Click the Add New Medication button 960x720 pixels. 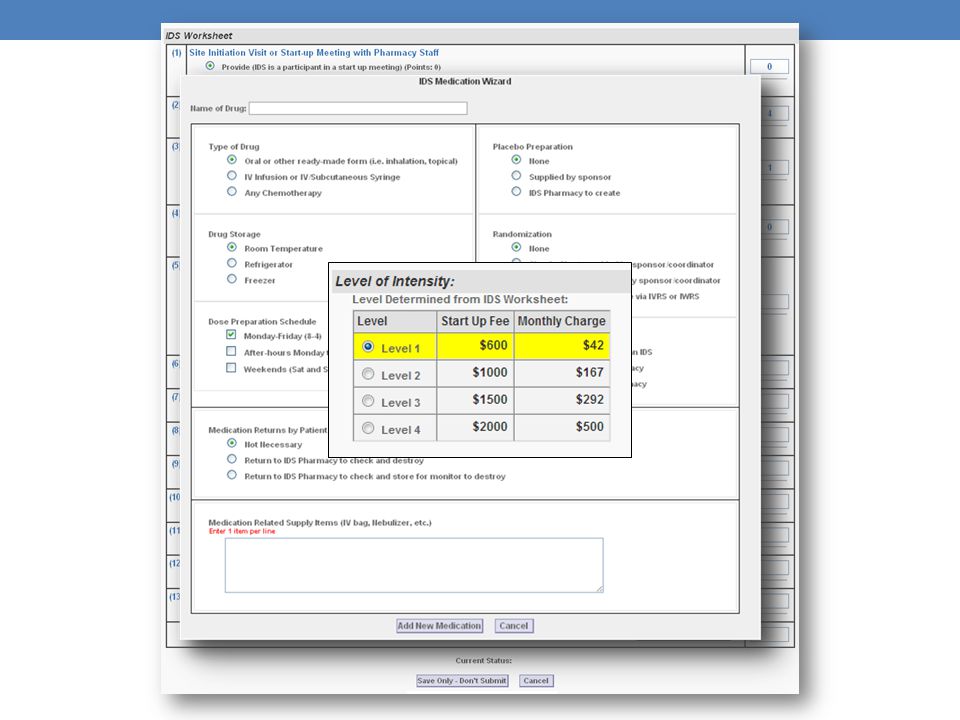tap(440, 626)
